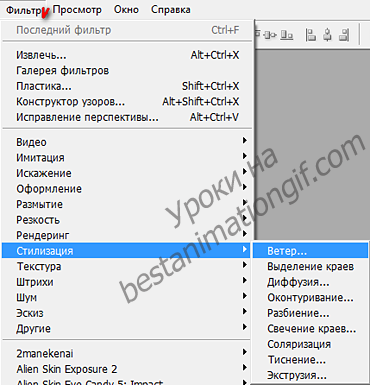The height and width of the screenshot is (385, 370).
Task: Apply the Выделение краев filter
Action: (310, 267)
